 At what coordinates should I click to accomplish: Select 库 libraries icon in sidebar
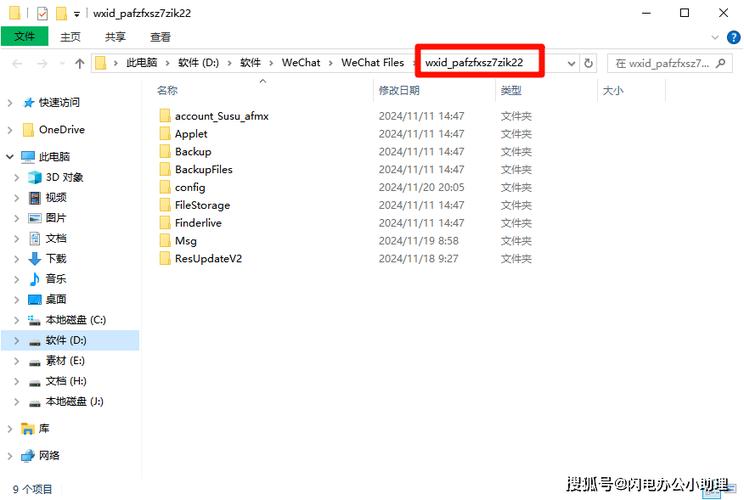tap(28, 429)
